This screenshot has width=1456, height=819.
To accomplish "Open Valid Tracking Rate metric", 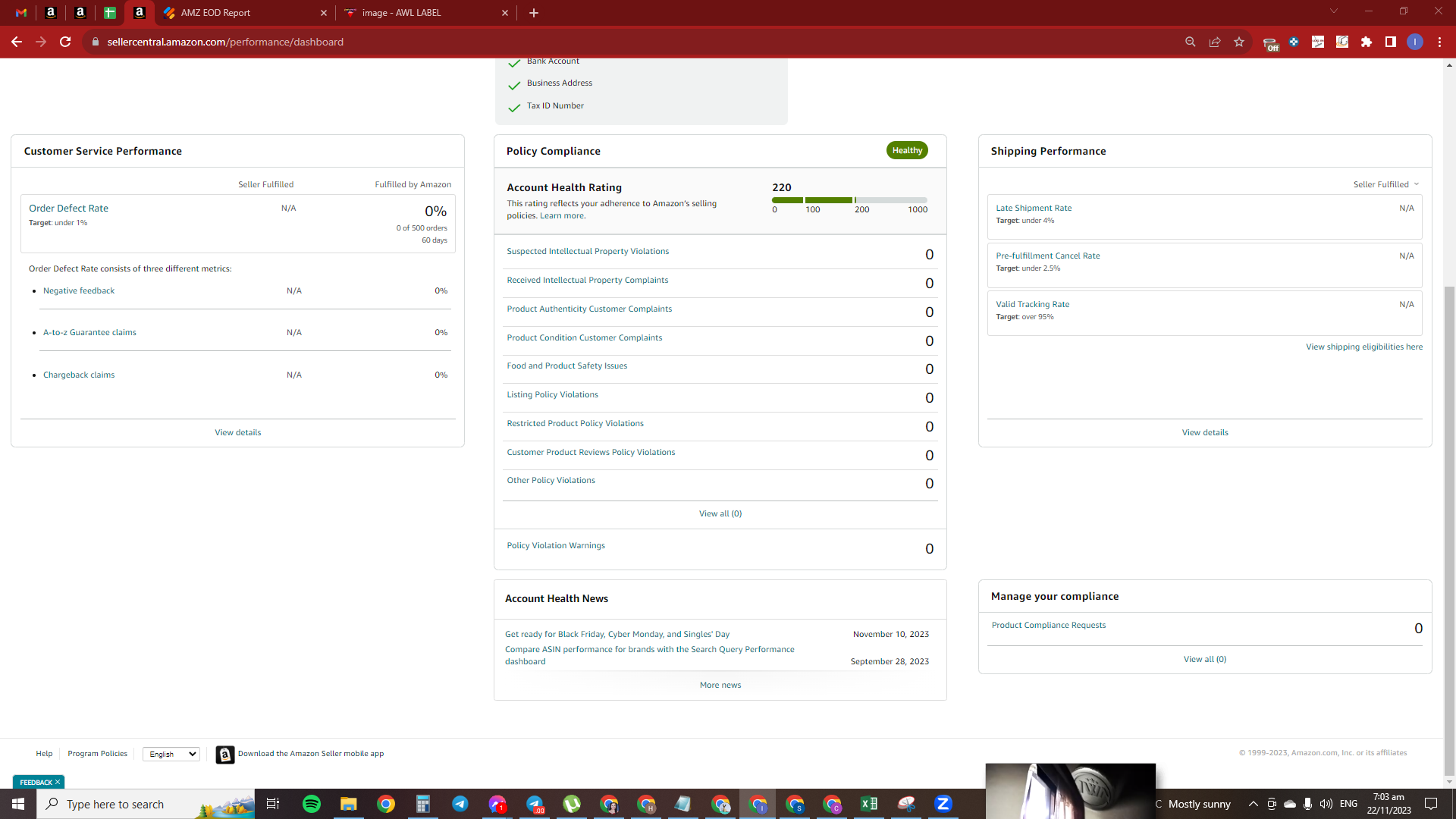I will (1032, 305).
